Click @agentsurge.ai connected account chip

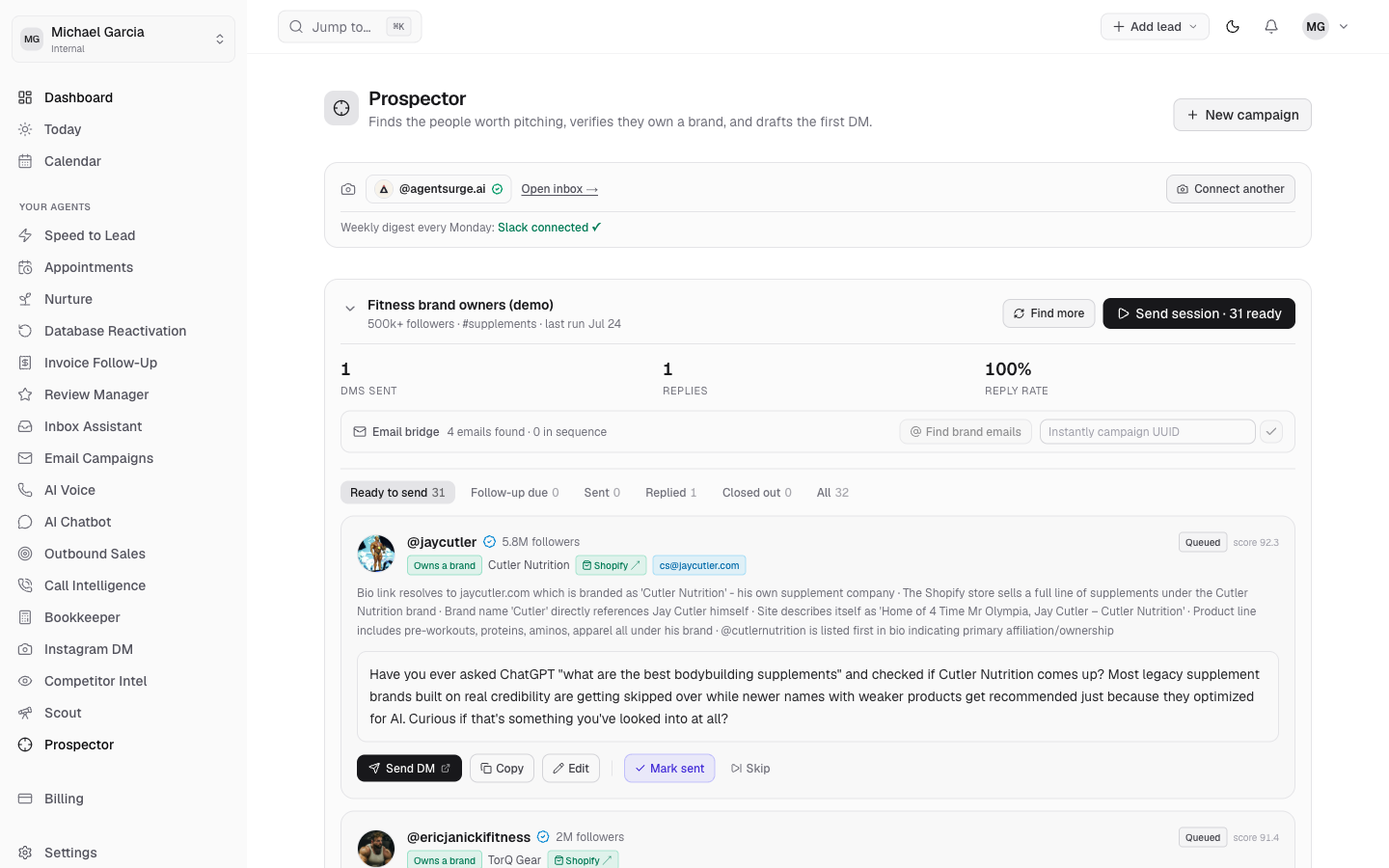(438, 189)
